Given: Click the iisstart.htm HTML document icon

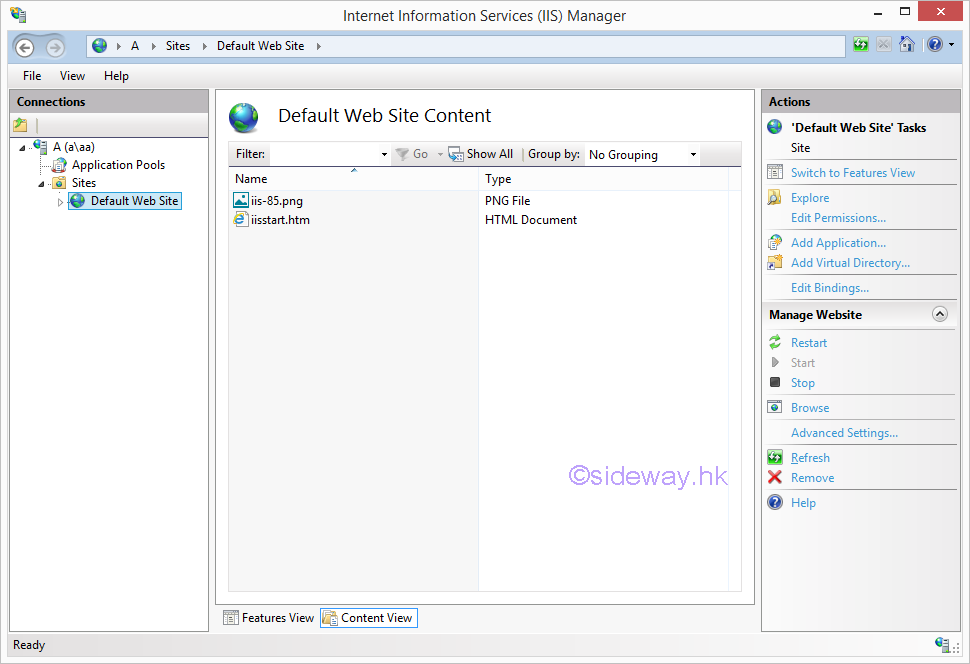Looking at the screenshot, I should coord(241,219).
